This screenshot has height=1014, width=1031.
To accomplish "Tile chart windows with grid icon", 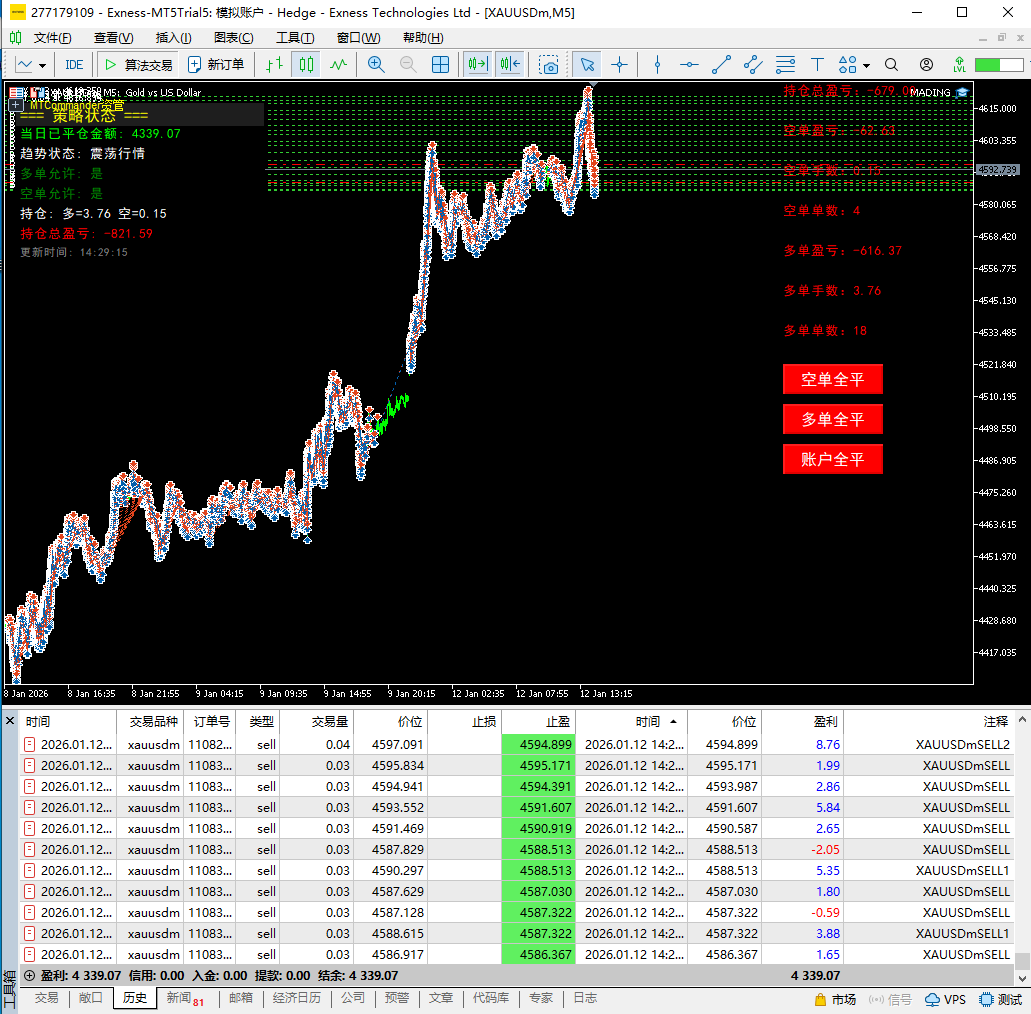I will [x=440, y=64].
